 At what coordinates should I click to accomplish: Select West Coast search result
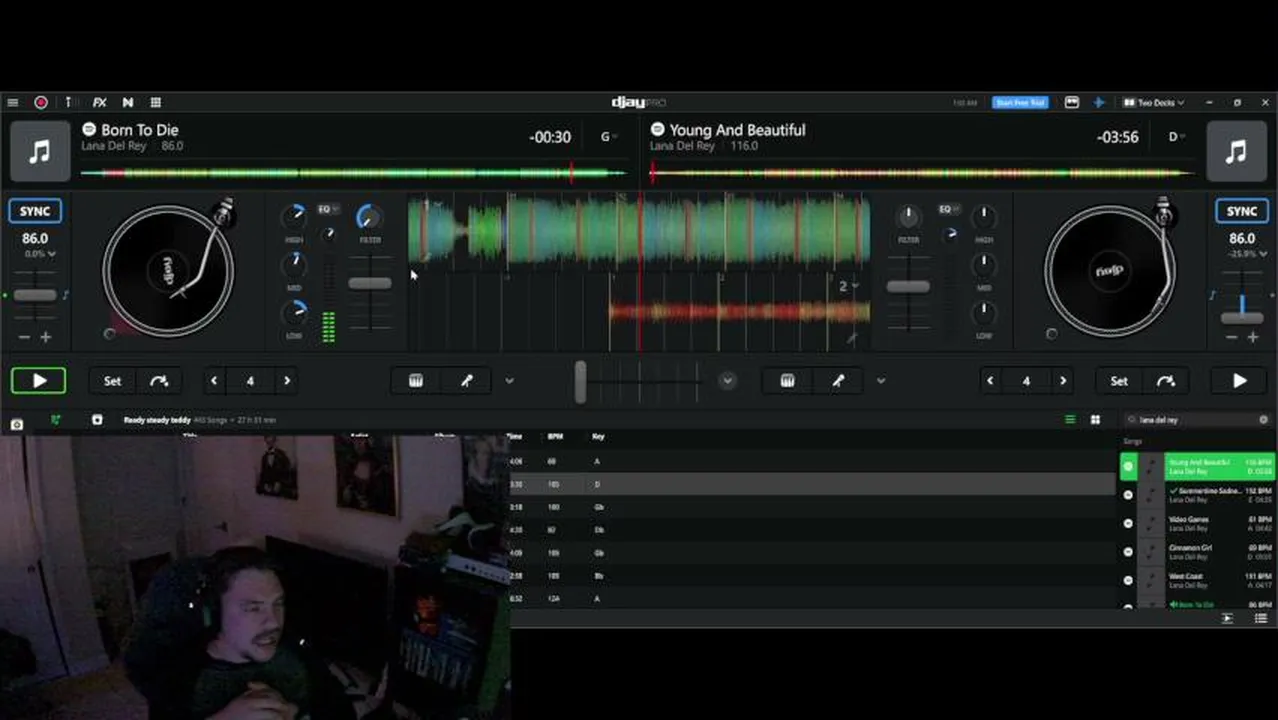[1198, 580]
